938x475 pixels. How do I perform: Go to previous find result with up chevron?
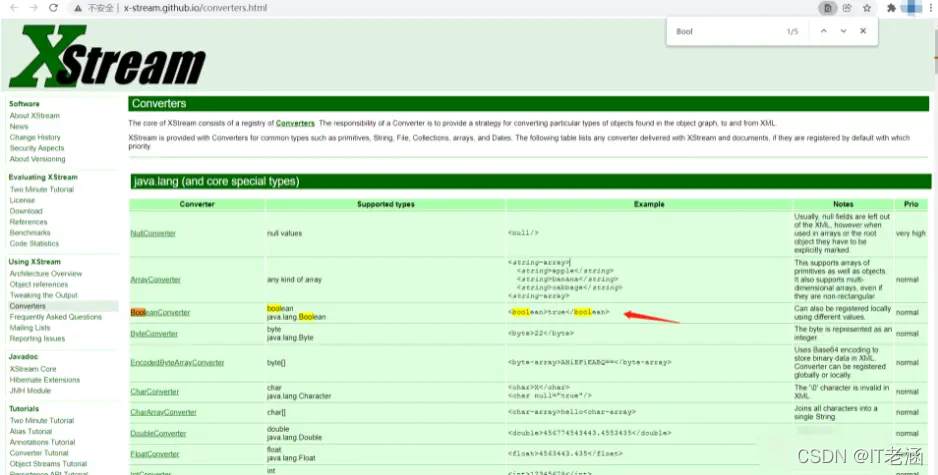824,31
